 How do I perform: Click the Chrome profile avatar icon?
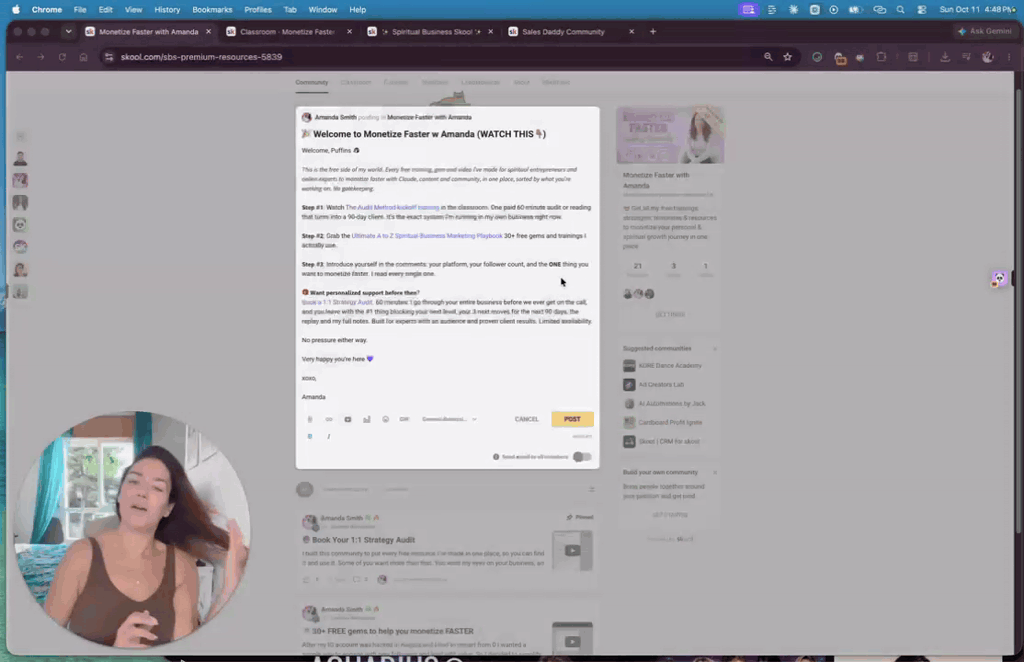click(x=987, y=57)
